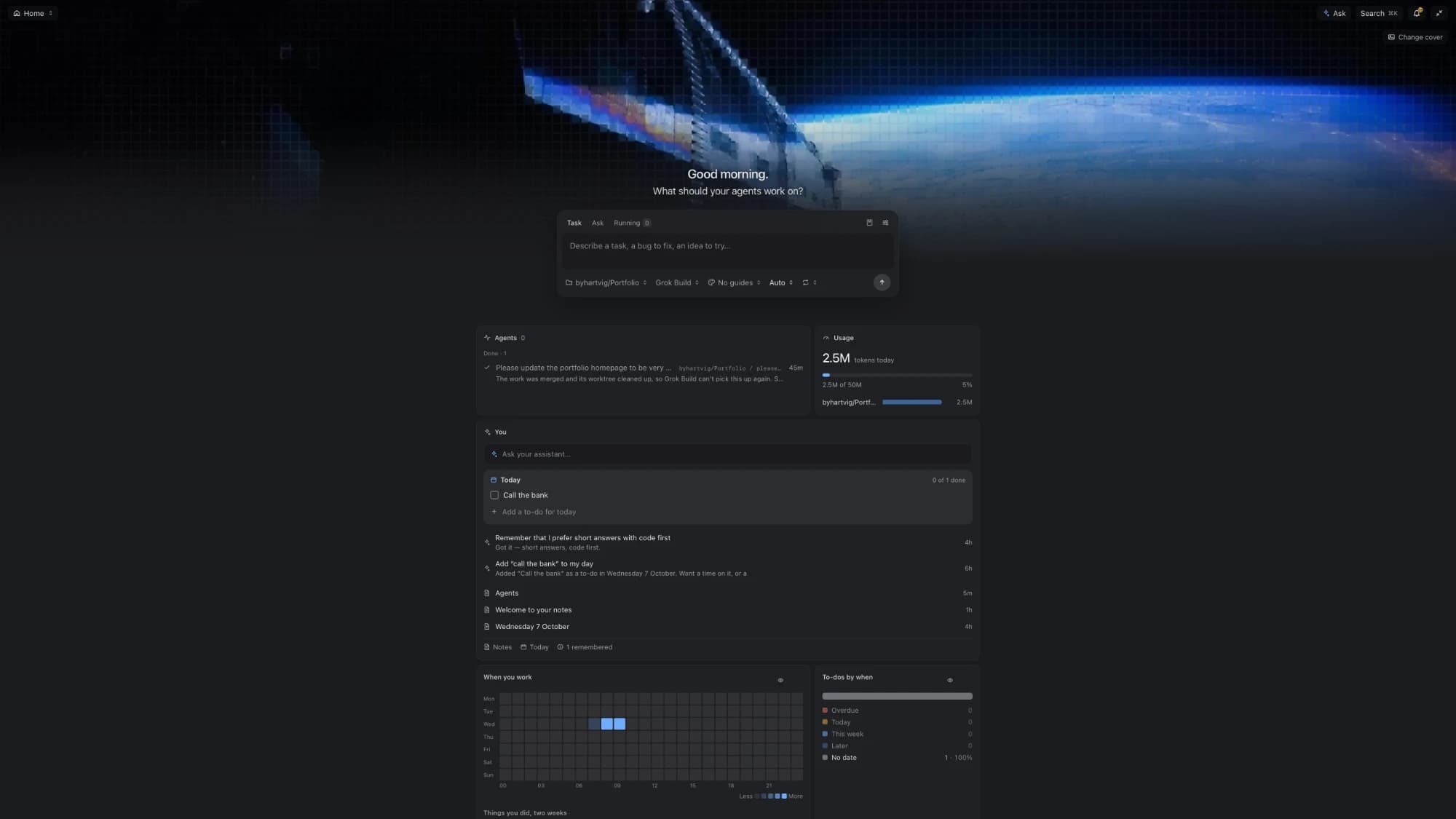Click the Ask your assistant input field

click(727, 454)
